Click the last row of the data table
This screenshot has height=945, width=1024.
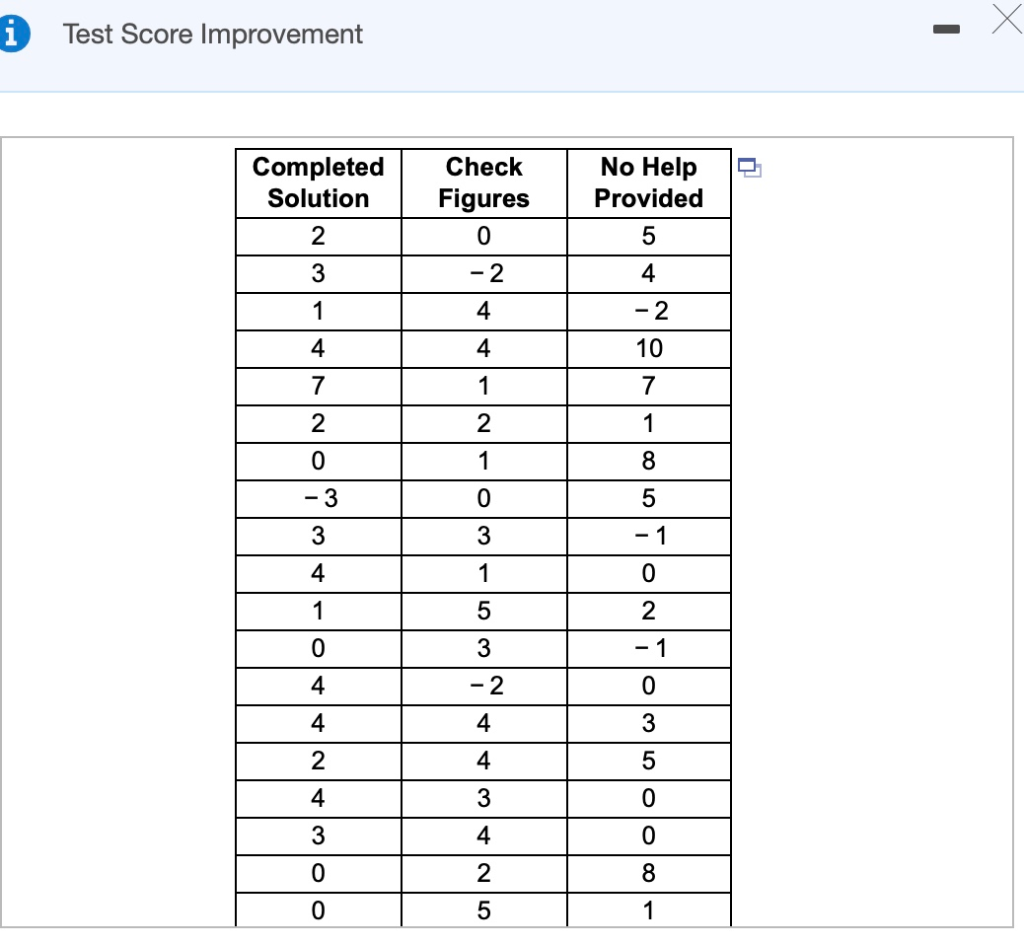click(x=483, y=910)
